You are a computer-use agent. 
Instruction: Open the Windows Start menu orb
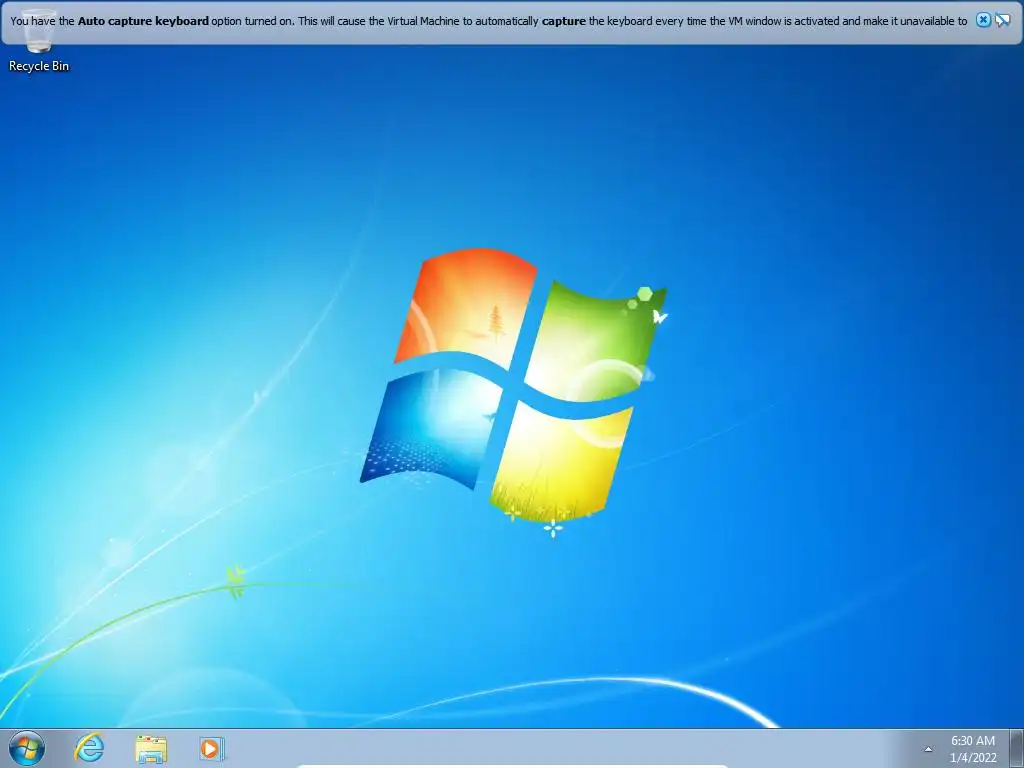[x=27, y=748]
